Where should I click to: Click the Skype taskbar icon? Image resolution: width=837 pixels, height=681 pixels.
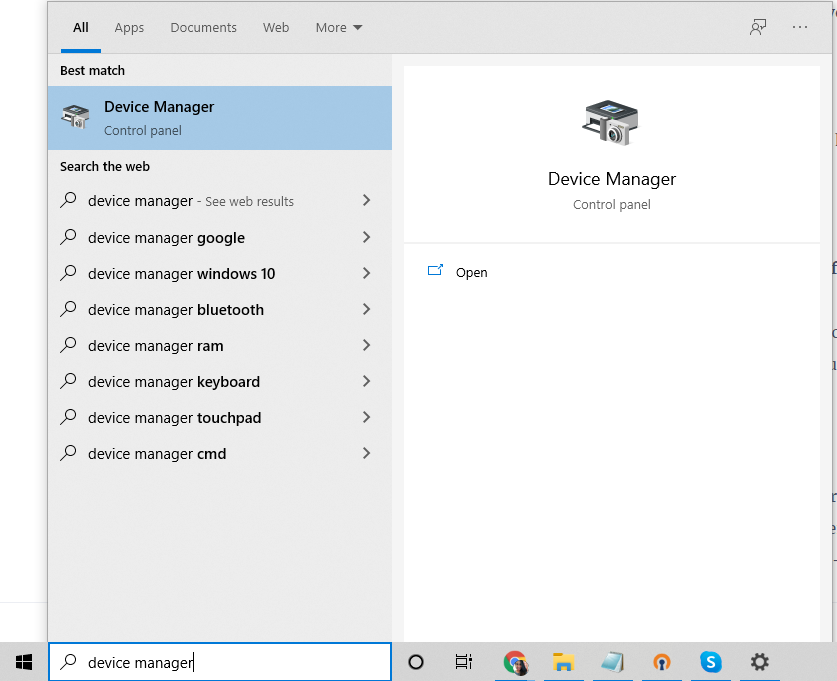click(x=711, y=662)
